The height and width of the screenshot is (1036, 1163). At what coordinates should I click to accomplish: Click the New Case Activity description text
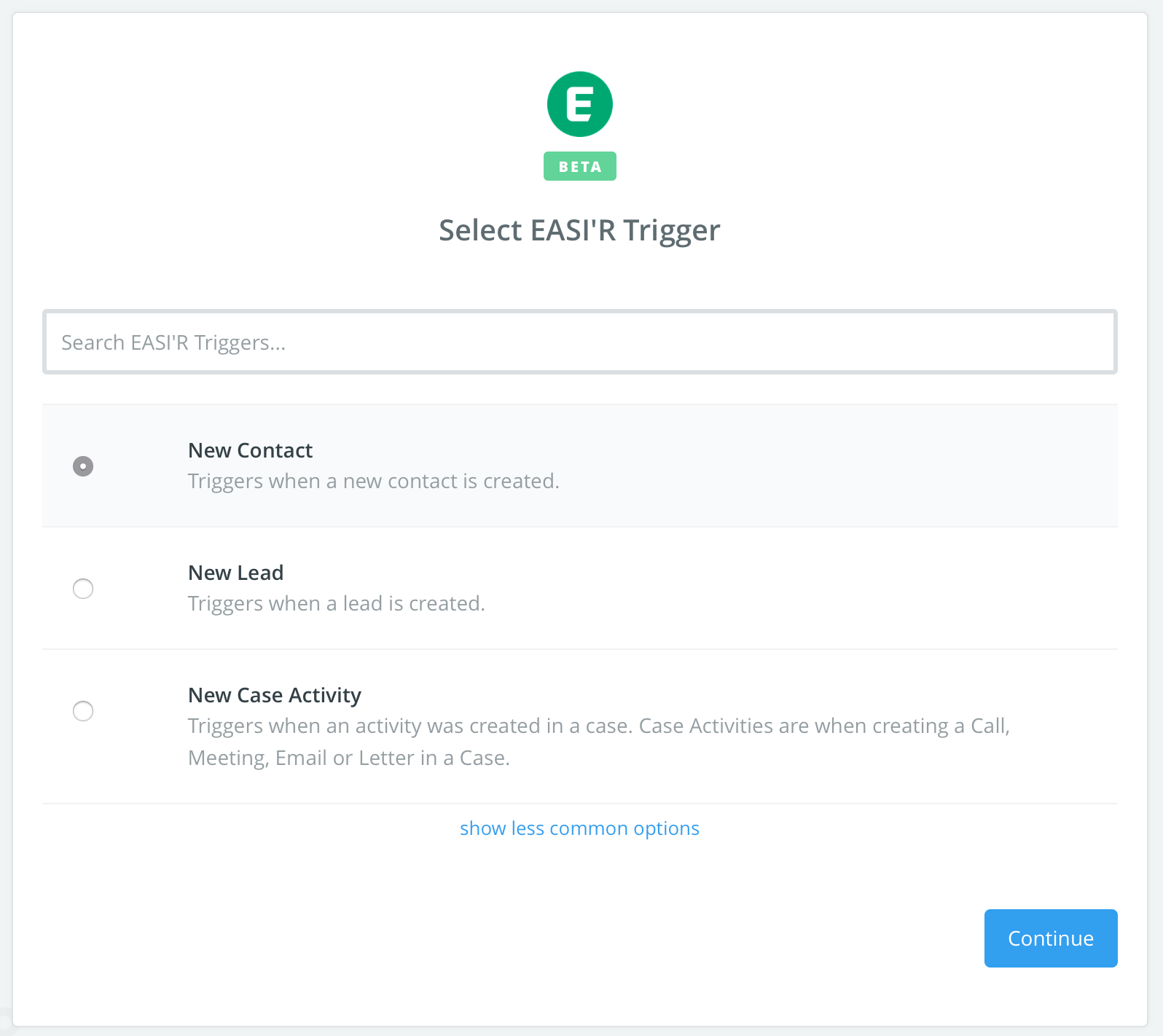[x=598, y=741]
